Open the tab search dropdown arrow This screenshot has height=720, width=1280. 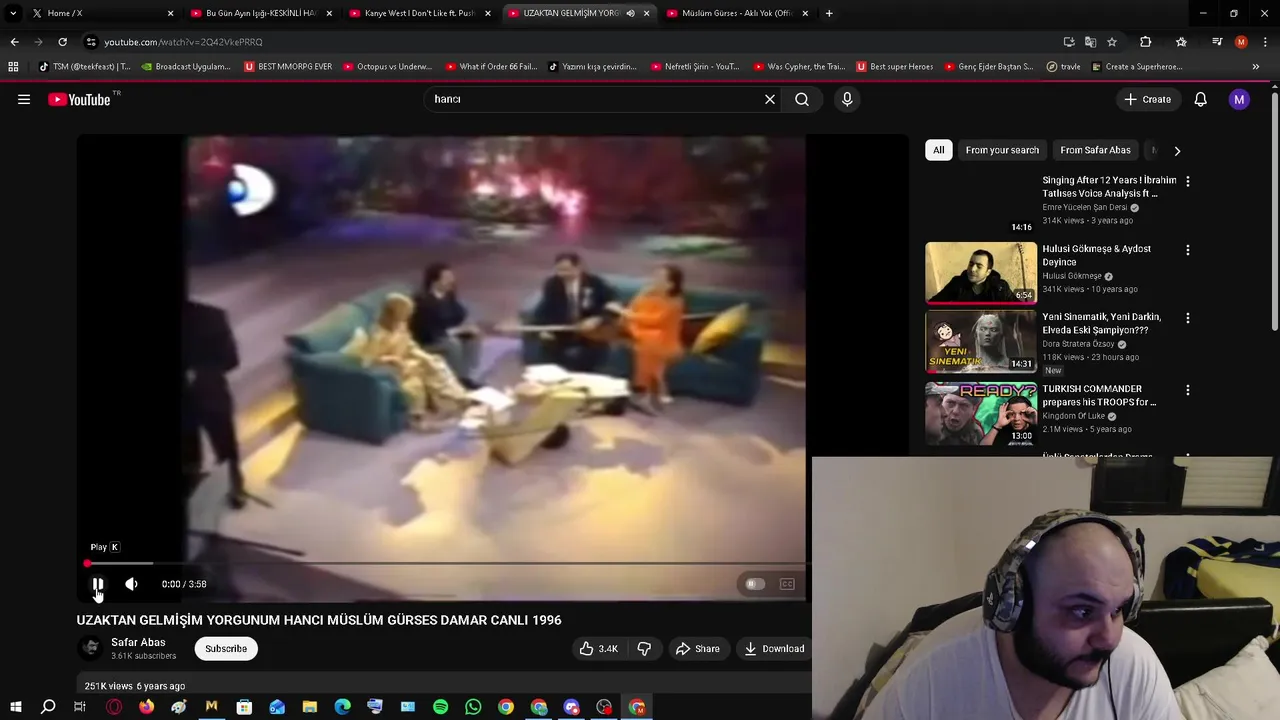pyautogui.click(x=13, y=13)
